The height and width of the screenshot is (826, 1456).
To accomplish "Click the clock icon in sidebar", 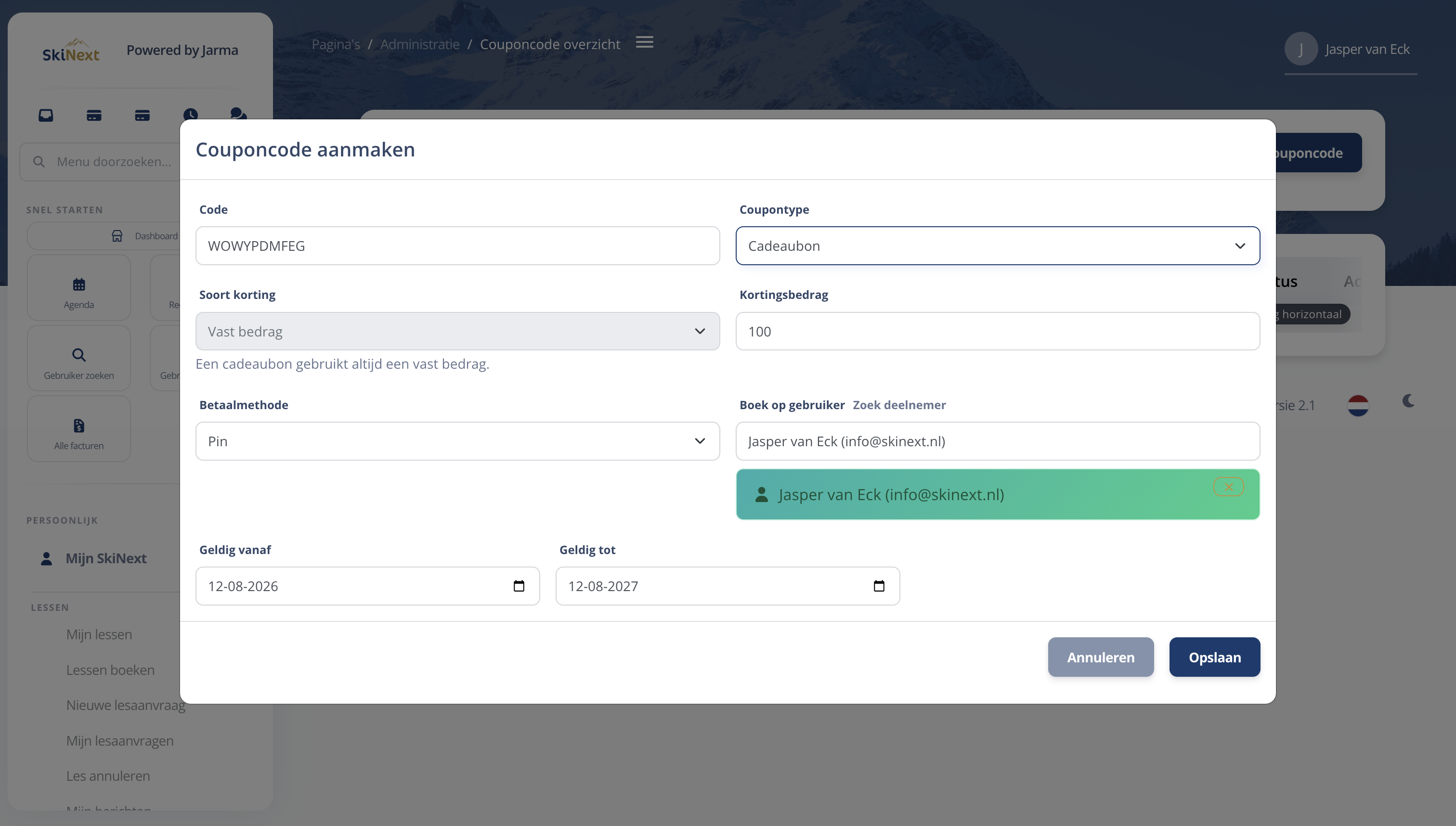I will pos(191,114).
